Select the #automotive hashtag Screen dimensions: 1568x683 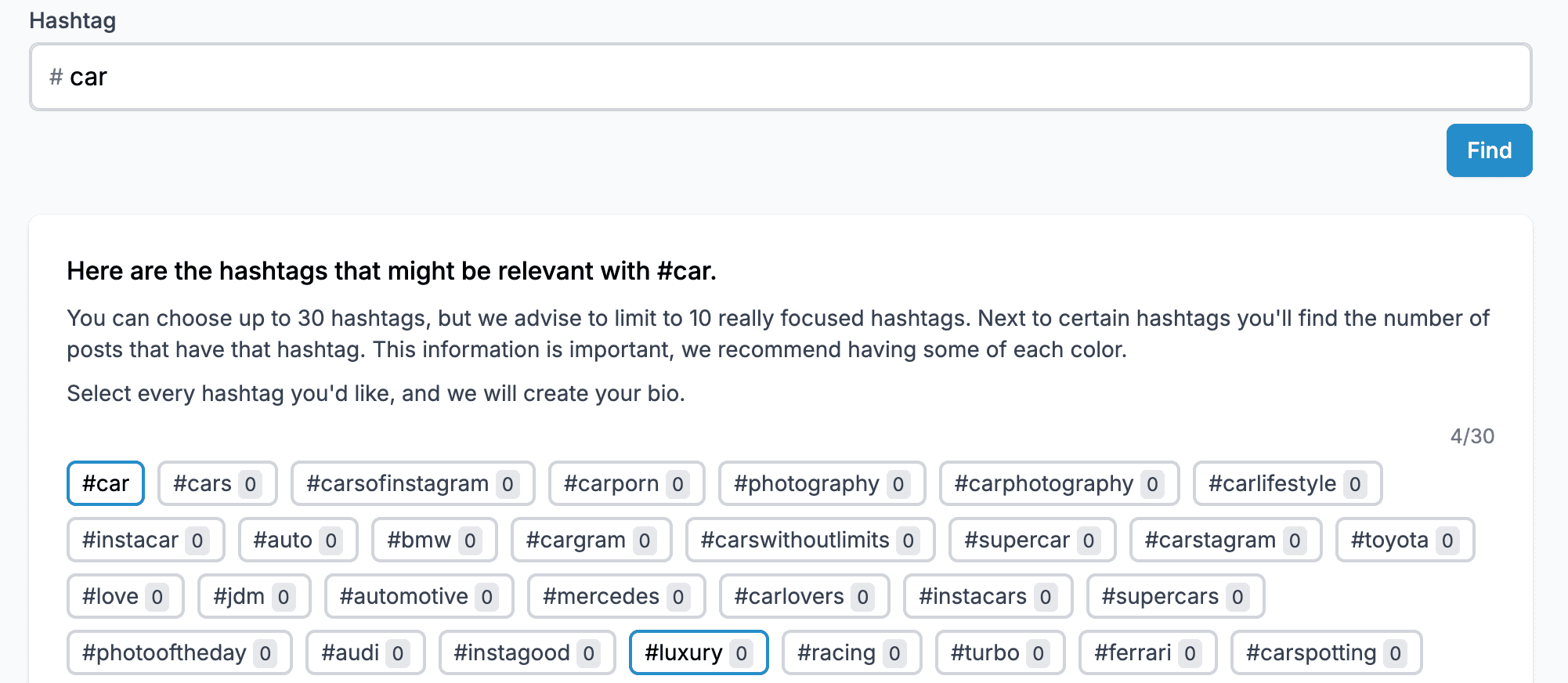point(419,596)
